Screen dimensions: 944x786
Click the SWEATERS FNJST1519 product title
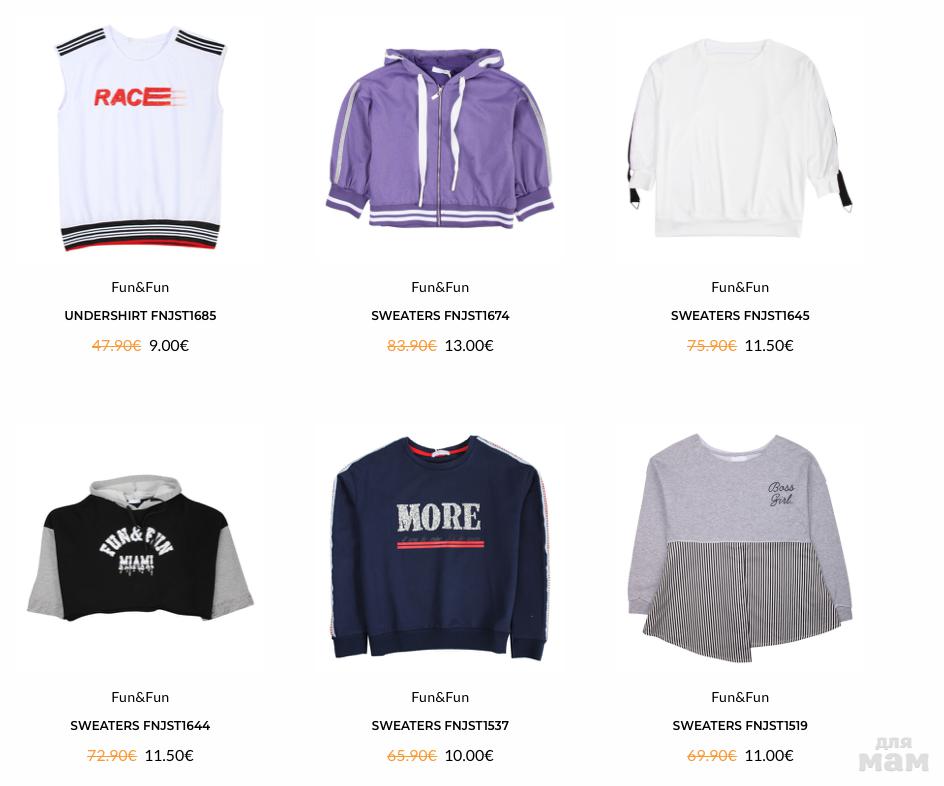click(x=740, y=725)
